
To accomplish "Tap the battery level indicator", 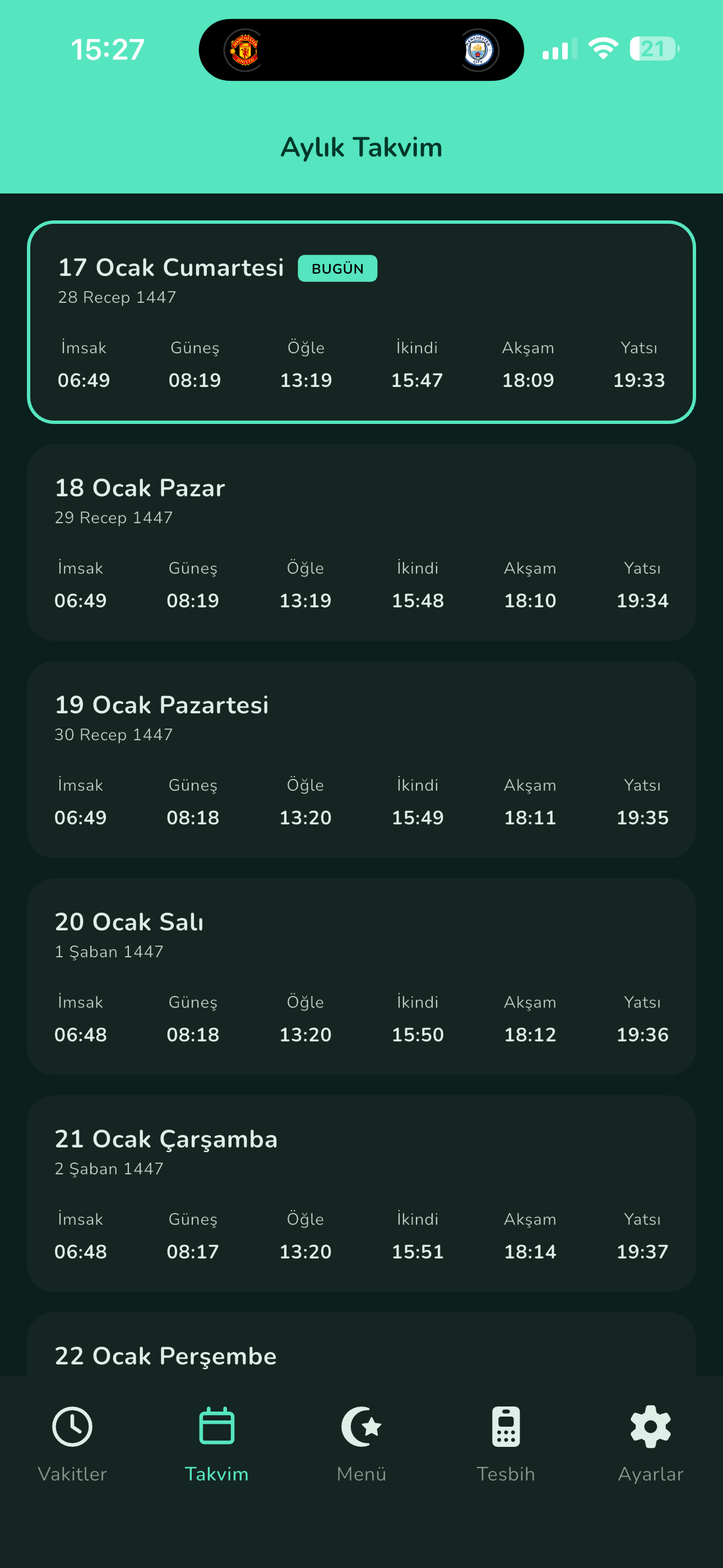I will (654, 49).
